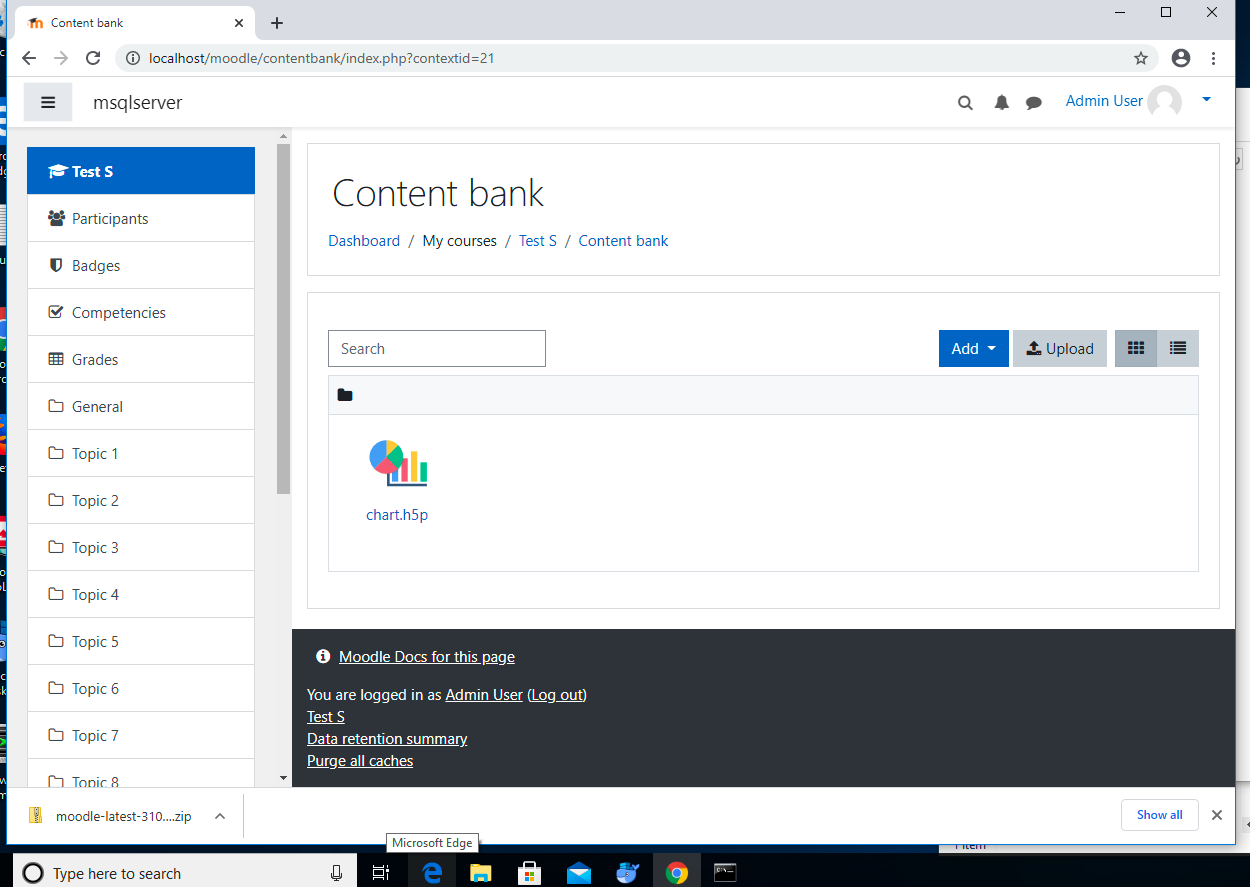Click the Windows taskbar search box
Screen dimensions: 1250x887
(184, 873)
